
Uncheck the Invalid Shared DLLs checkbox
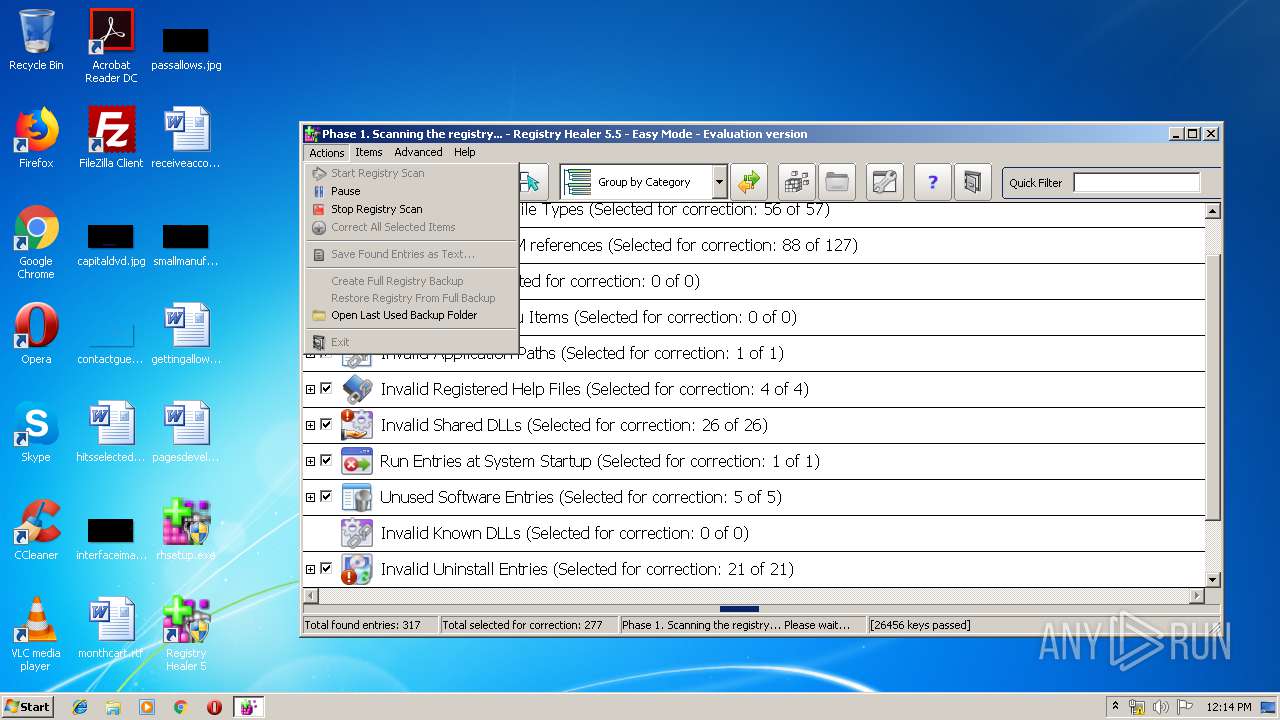(x=326, y=424)
